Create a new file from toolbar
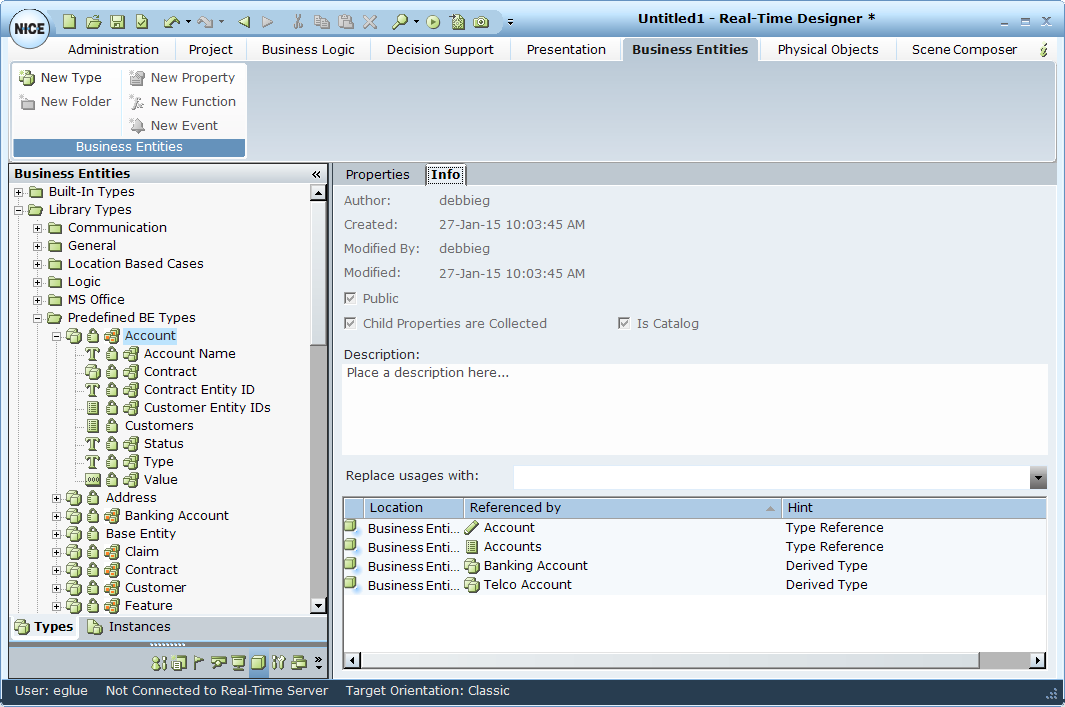 click(69, 21)
